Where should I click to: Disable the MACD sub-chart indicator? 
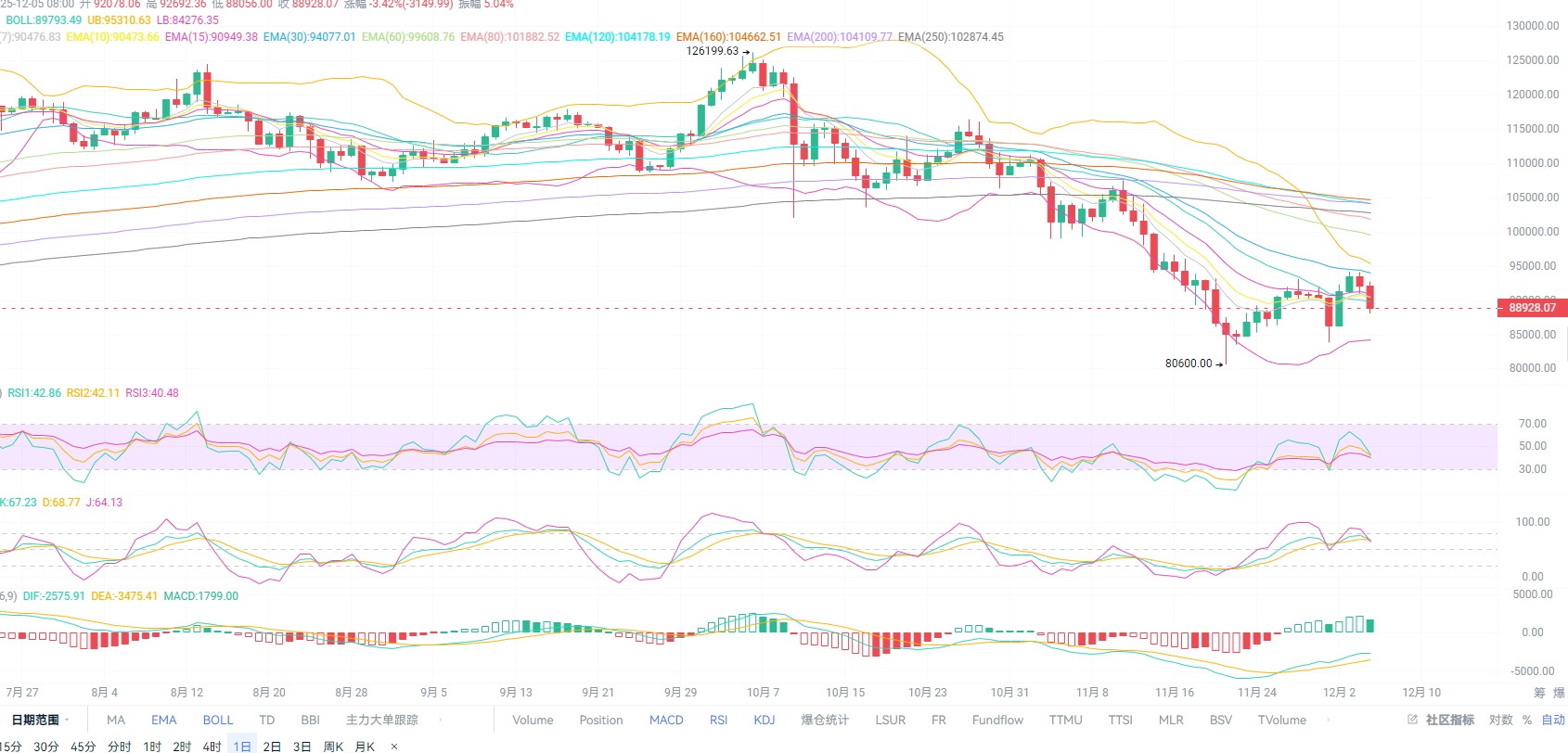[666, 720]
